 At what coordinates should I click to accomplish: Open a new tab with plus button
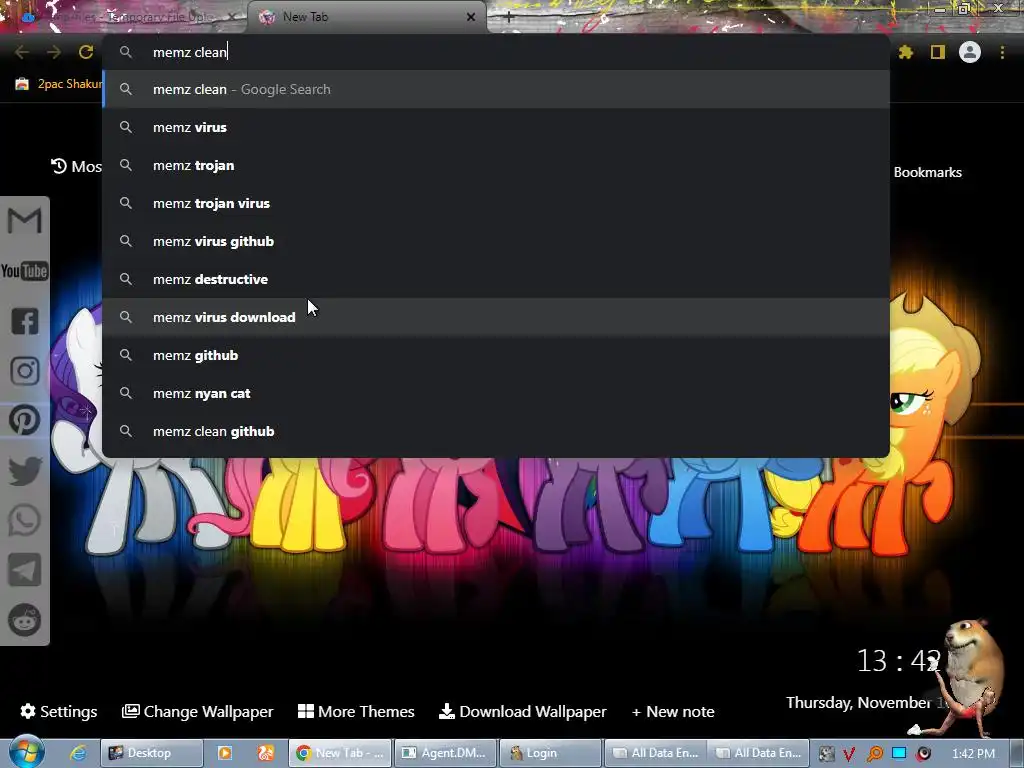(509, 17)
